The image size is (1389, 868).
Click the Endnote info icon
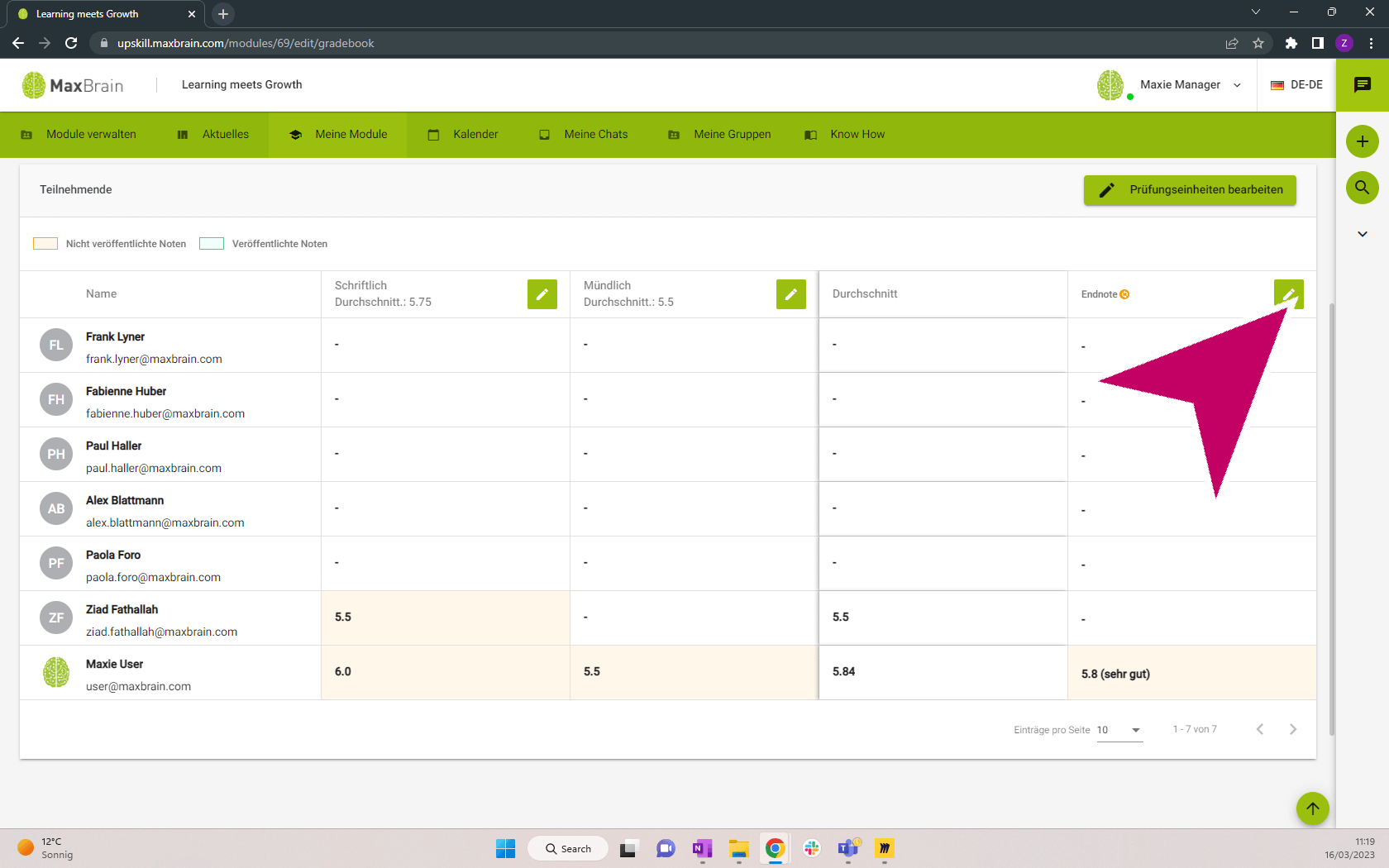coord(1124,294)
